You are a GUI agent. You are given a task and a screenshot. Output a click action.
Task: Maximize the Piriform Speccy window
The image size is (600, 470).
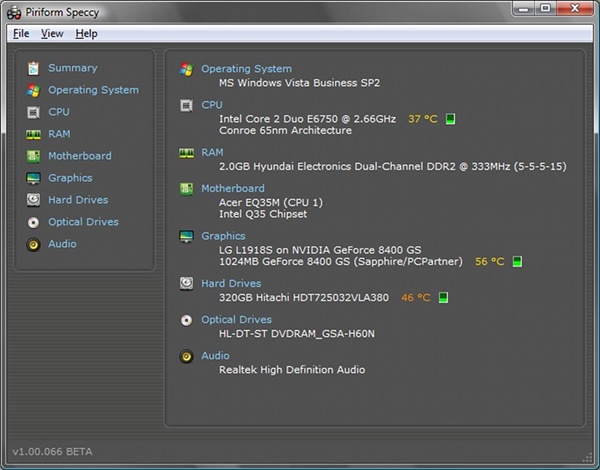click(x=546, y=8)
